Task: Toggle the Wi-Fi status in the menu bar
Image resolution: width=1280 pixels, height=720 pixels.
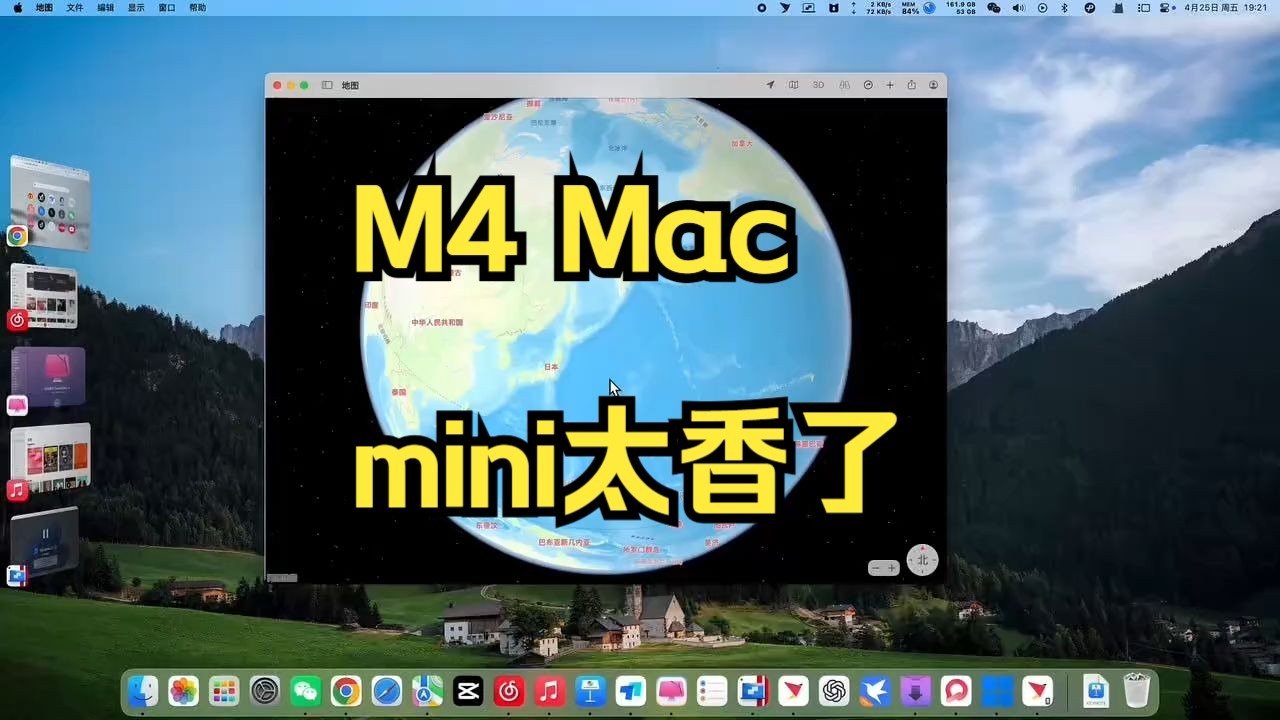Action: click(929, 8)
